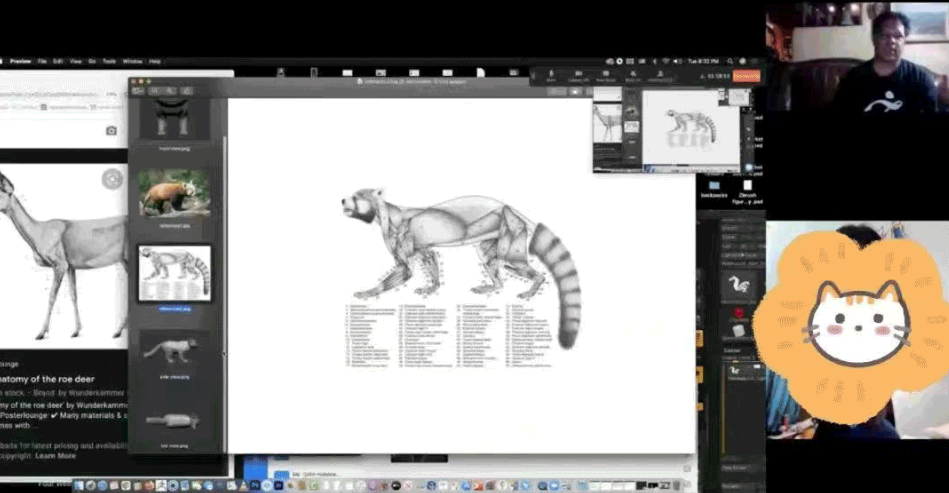Screen dimensions: 949x493
Task: Click the volume icon in the menu bar
Action: pyautogui.click(x=677, y=62)
